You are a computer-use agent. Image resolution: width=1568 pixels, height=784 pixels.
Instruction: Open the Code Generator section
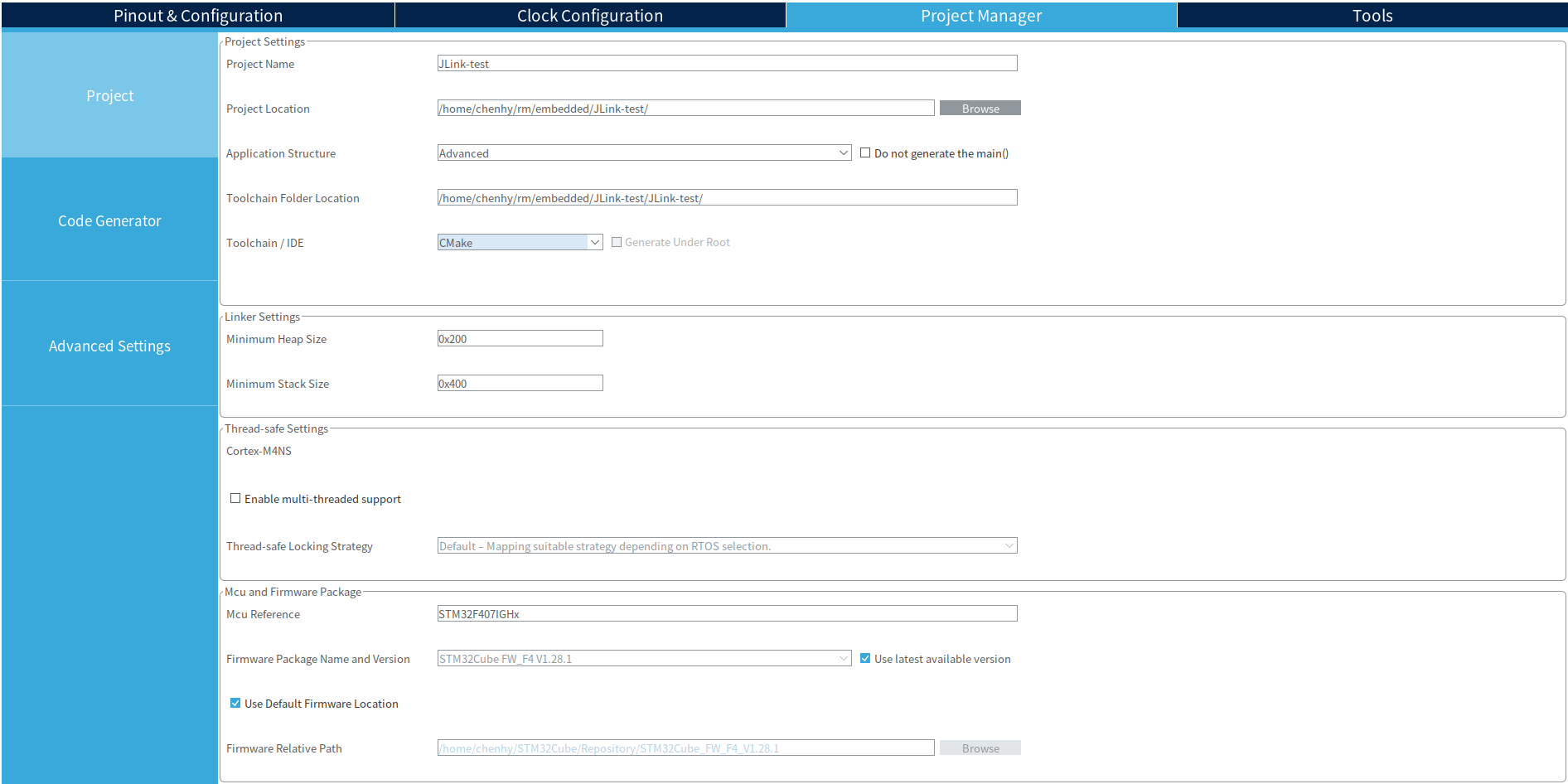[109, 220]
